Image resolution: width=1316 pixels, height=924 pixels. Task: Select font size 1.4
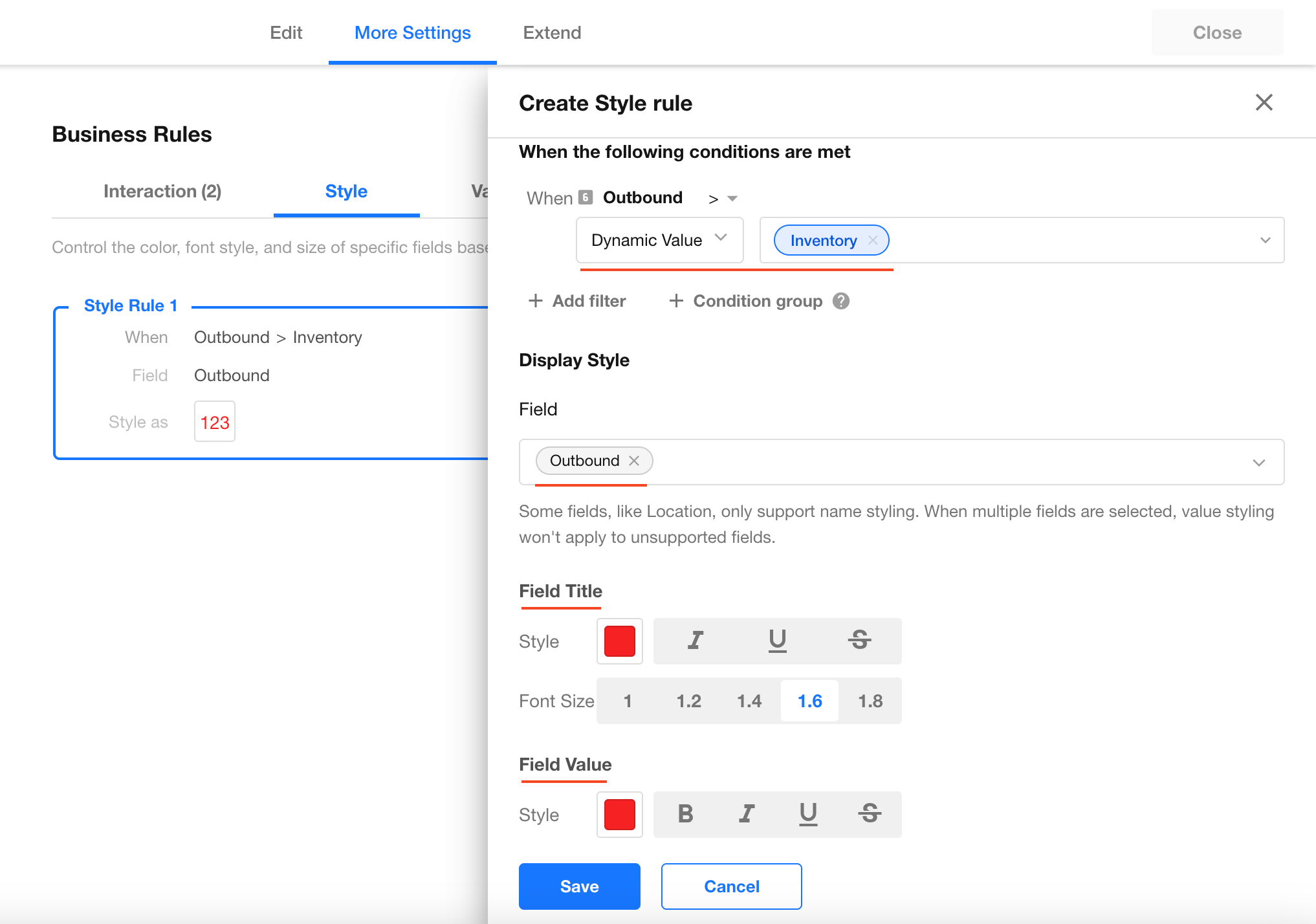pos(749,701)
